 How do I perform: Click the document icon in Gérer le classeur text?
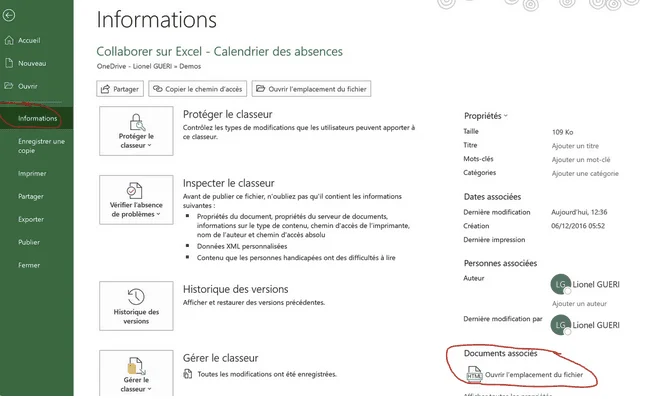tap(188, 374)
